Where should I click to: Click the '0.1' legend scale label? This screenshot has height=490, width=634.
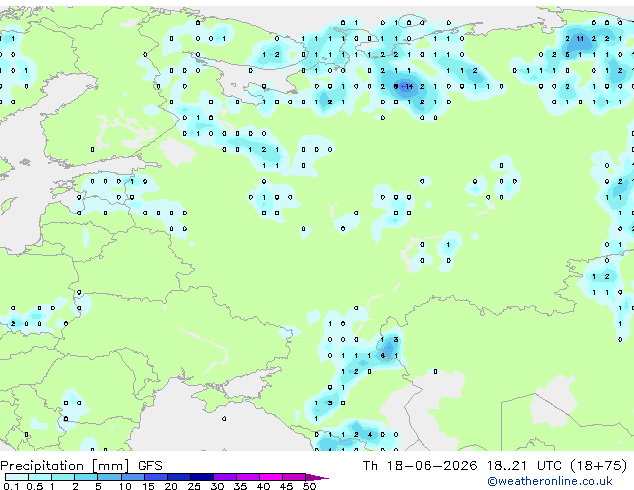(x=12, y=486)
